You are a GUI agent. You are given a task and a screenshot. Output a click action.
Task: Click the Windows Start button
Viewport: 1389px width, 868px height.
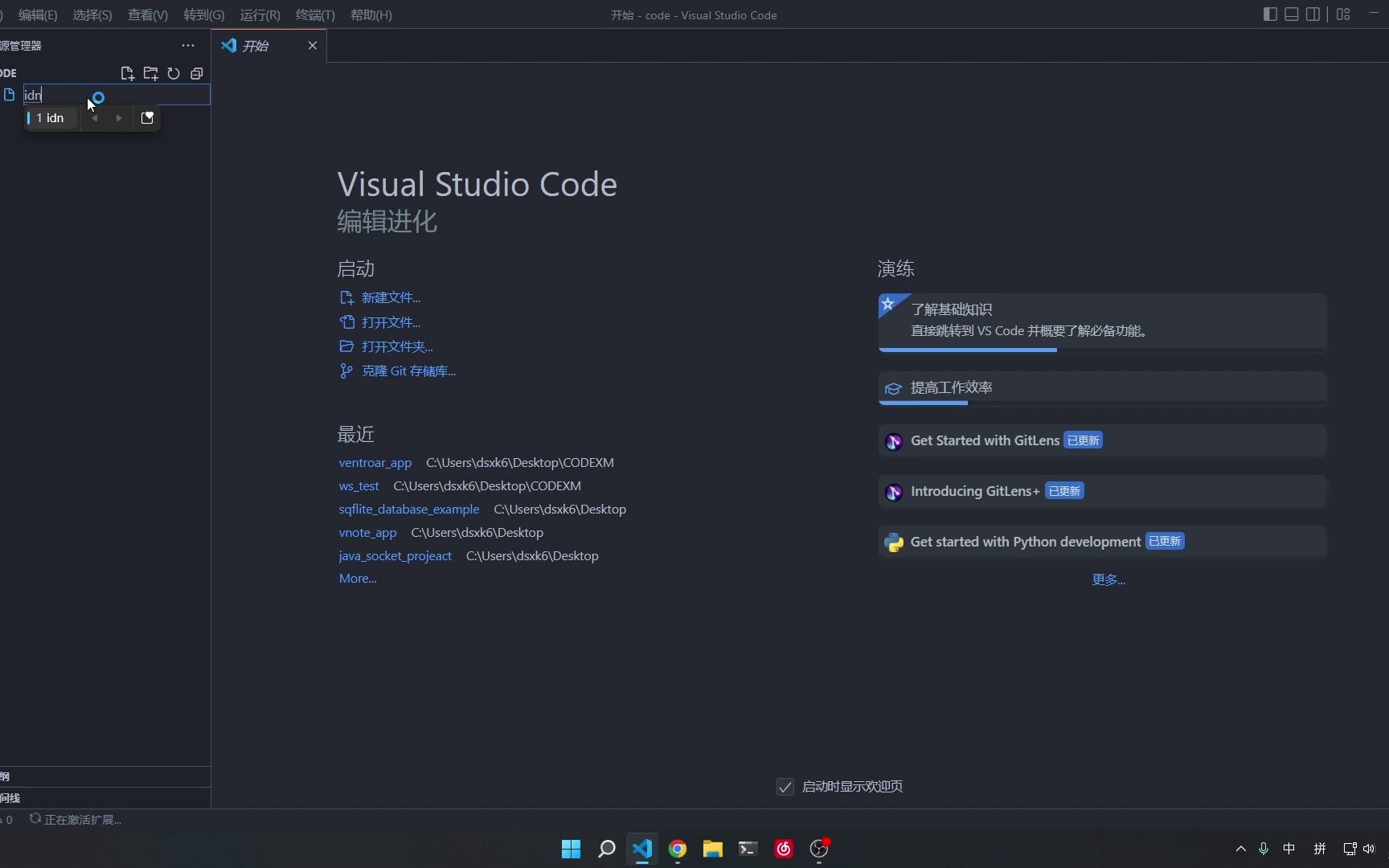[x=571, y=849]
